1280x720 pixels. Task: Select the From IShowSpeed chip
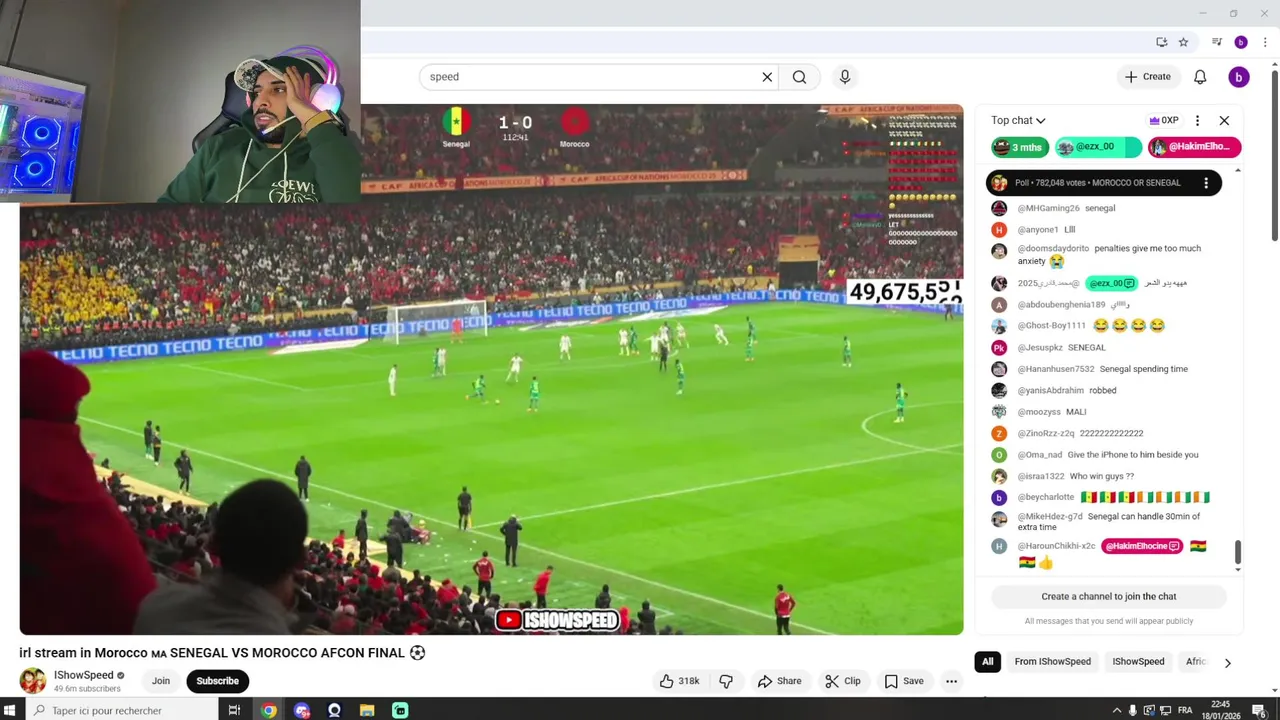[1052, 662]
